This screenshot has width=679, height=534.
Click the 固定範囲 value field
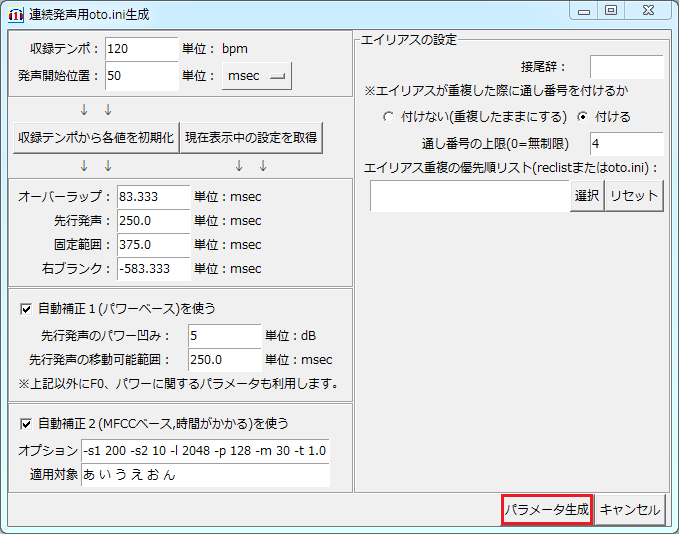pos(153,245)
